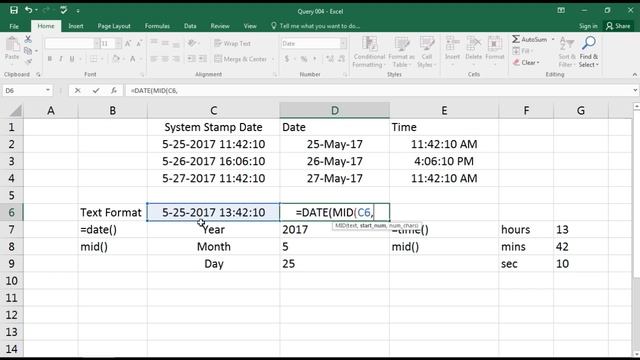Undo the last action with the Undo arrow
This screenshot has width=640, height=360.
coord(29,10)
